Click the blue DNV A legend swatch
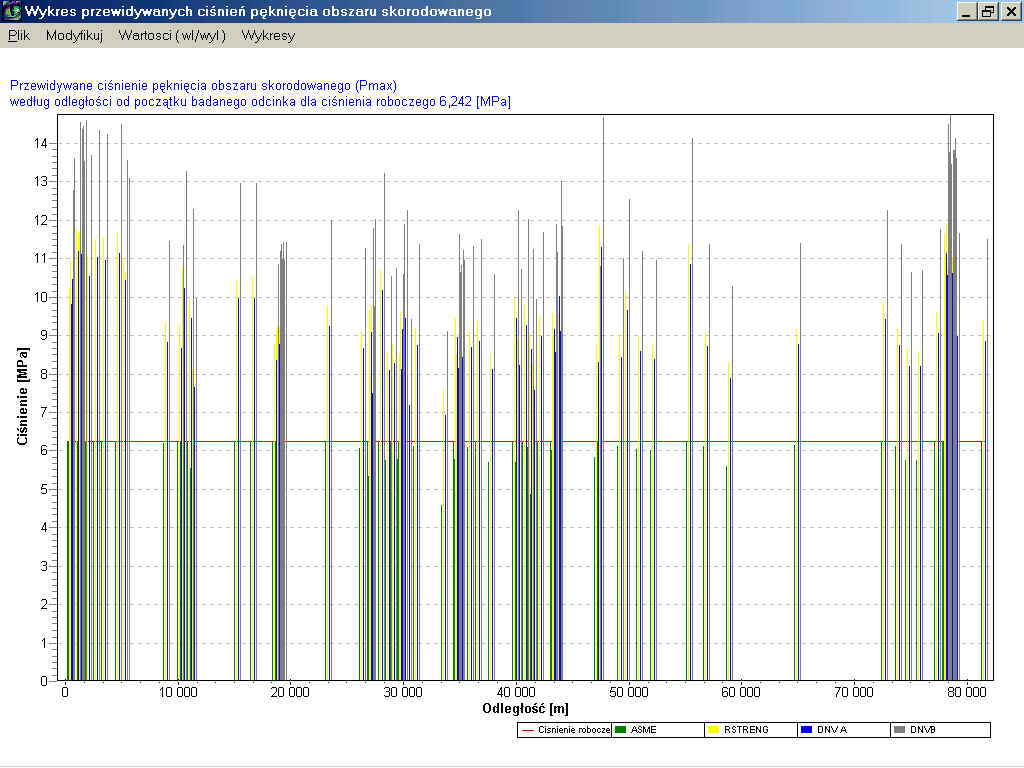Screen dimensions: 1024x768 pyautogui.click(x=807, y=729)
